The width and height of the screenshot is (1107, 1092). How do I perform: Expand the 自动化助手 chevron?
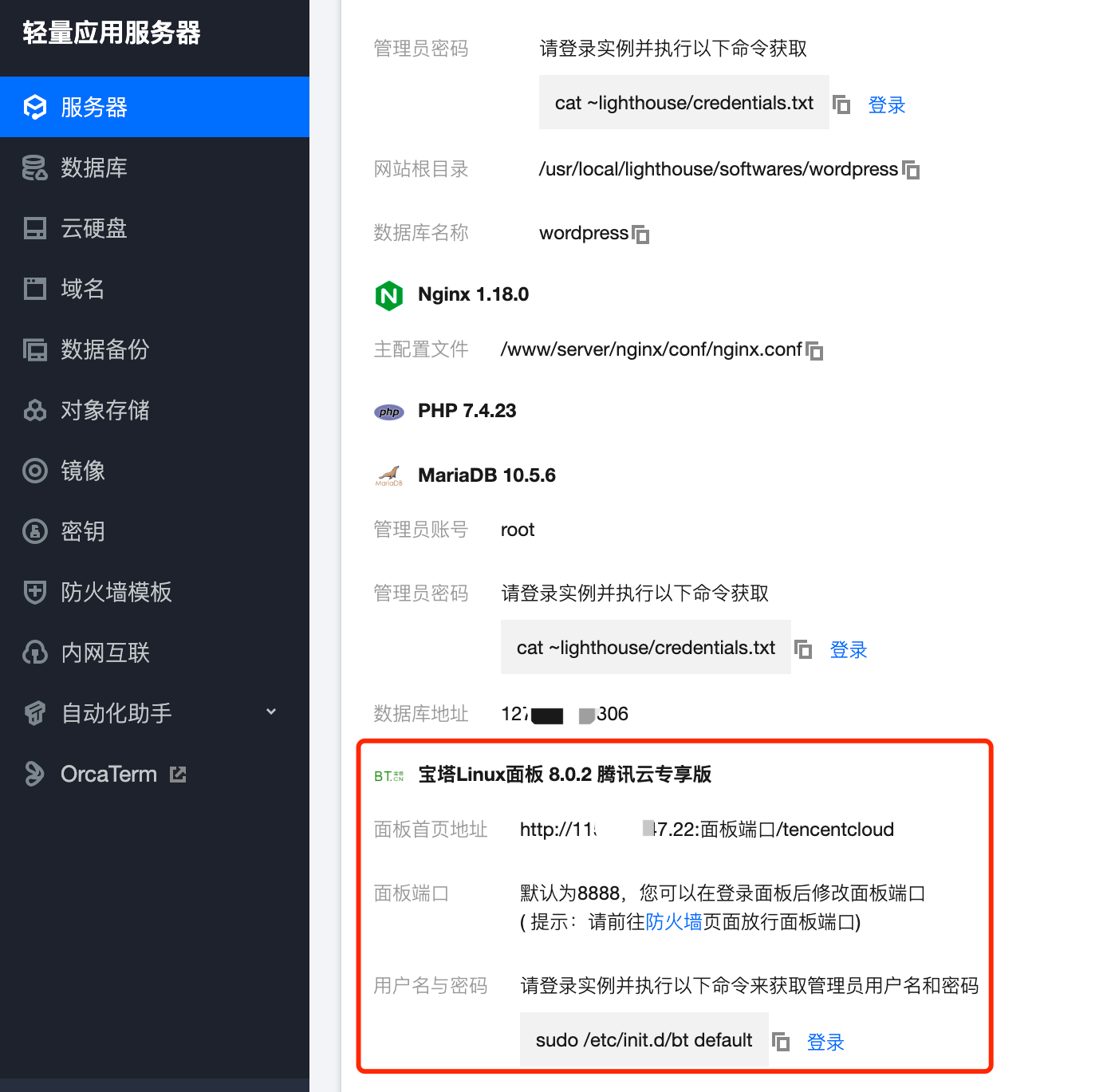271,712
